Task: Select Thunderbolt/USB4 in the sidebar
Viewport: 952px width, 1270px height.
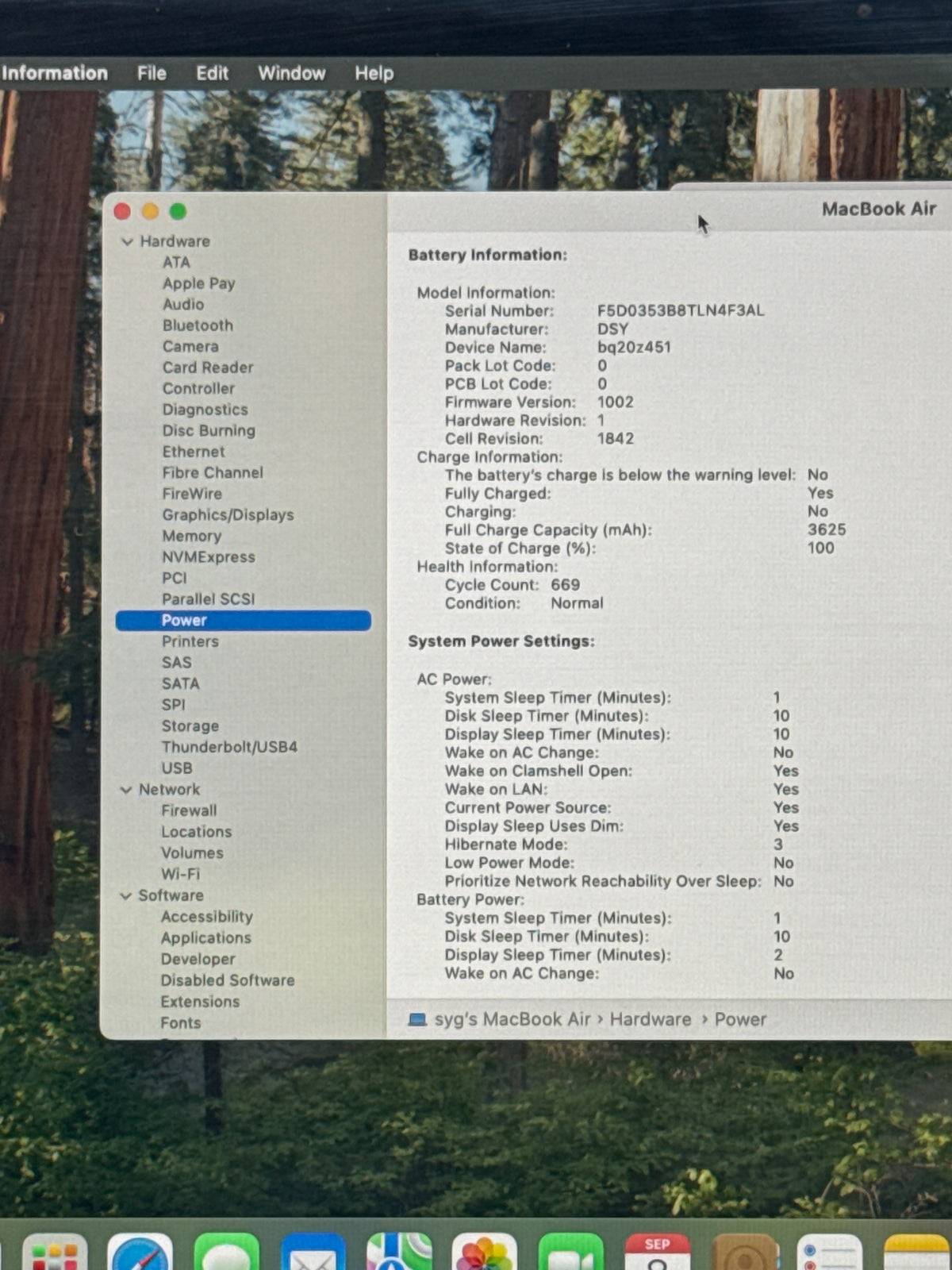Action: click(x=229, y=747)
